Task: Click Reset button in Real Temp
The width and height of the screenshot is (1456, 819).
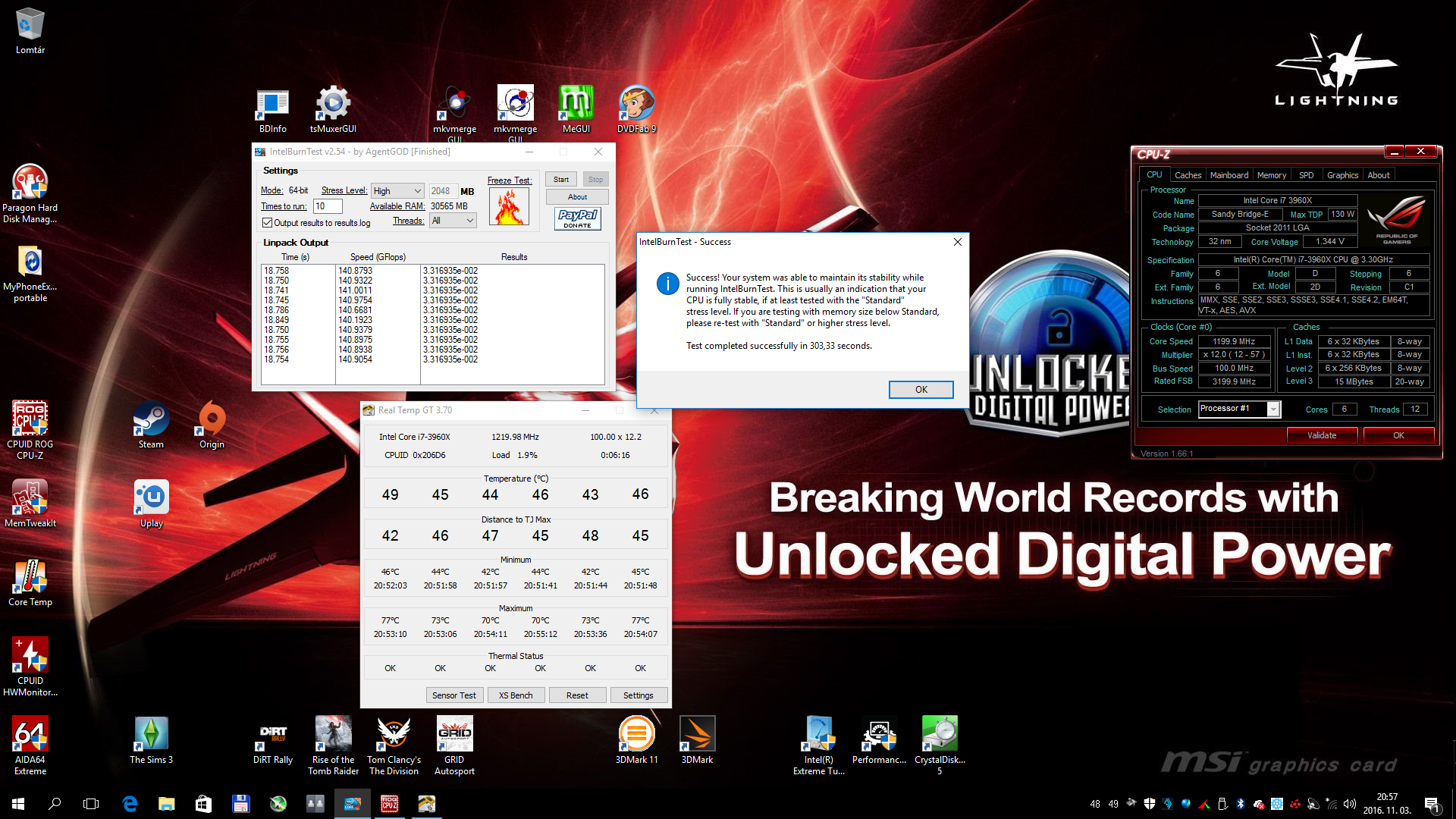Action: (577, 695)
